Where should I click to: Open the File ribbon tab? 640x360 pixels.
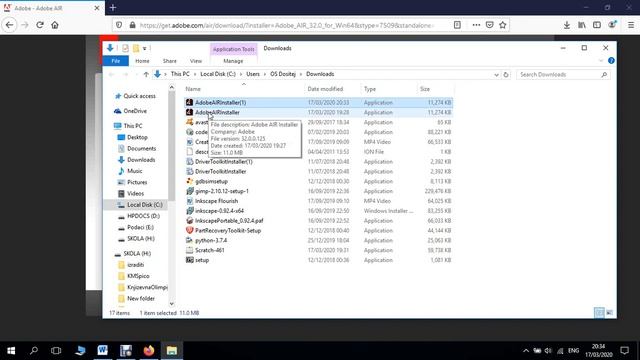click(116, 61)
